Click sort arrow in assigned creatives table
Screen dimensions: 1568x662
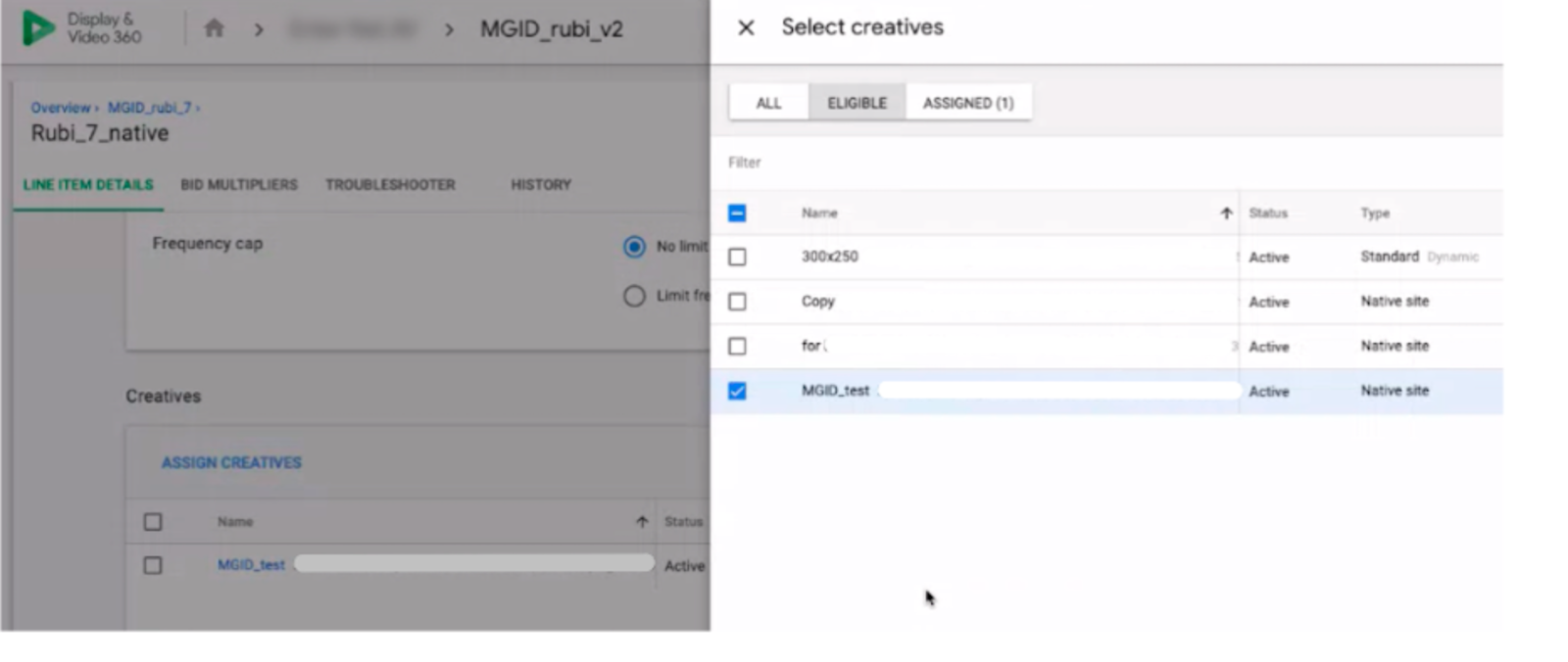click(642, 522)
